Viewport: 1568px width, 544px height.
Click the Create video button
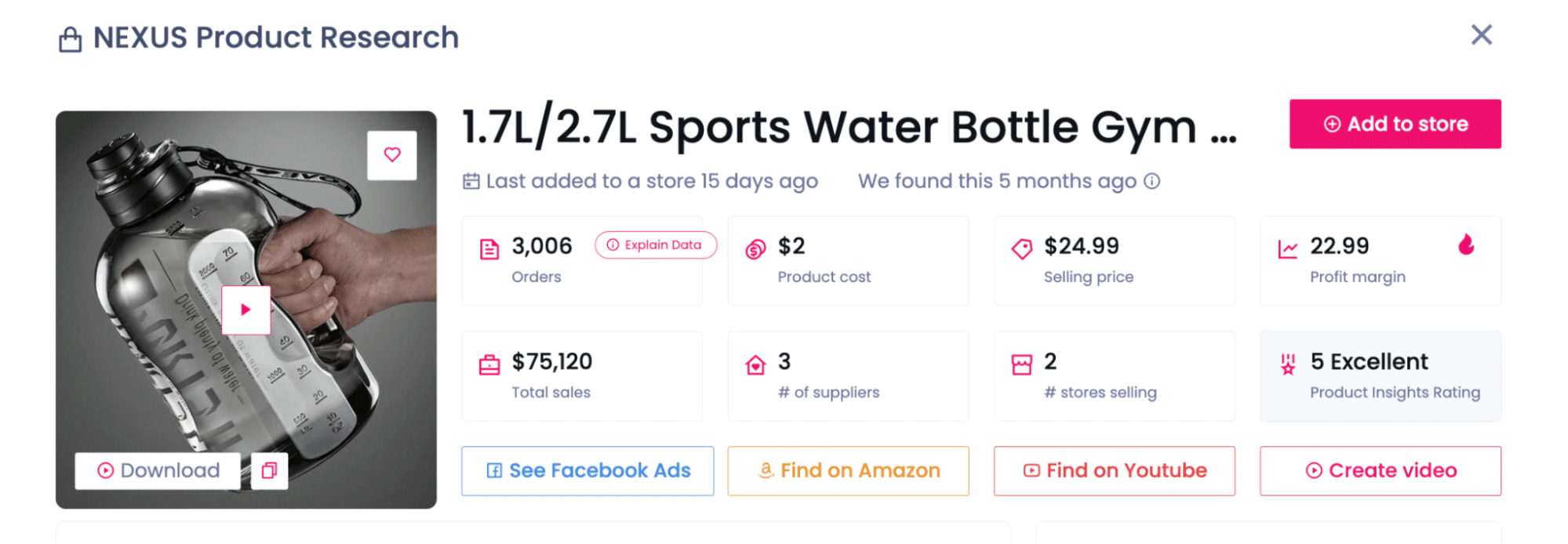pos(1380,470)
